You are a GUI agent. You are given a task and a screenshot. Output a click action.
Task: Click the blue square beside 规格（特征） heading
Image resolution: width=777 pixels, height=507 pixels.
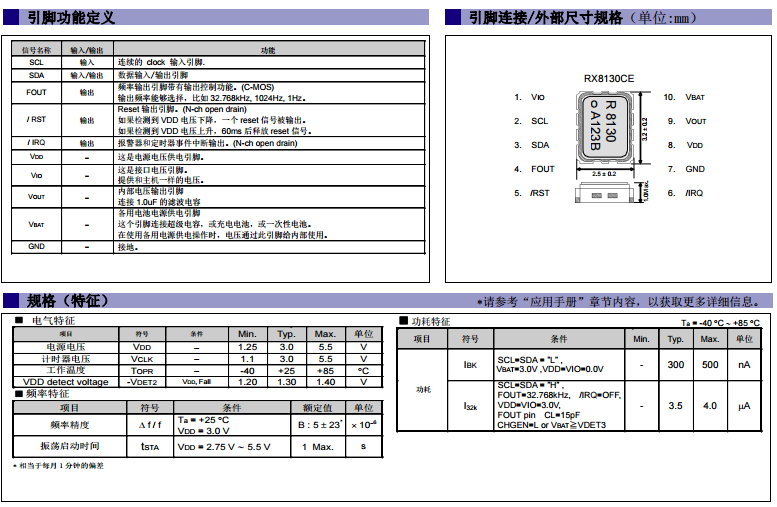[10, 301]
